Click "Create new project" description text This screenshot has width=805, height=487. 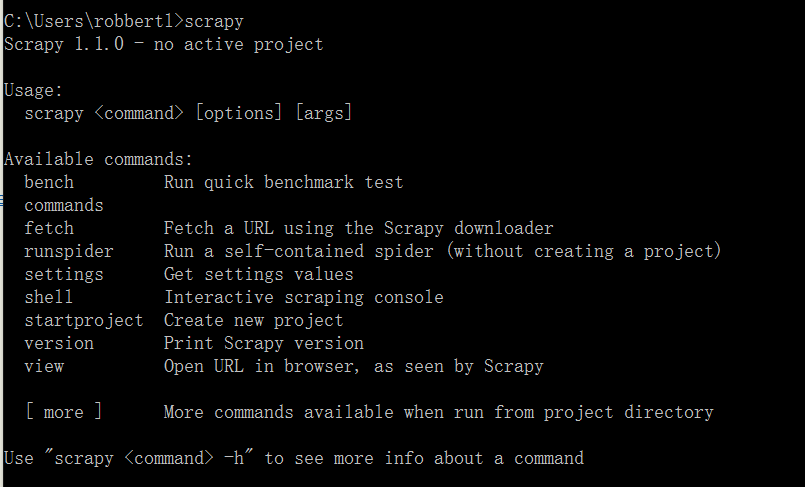click(254, 320)
